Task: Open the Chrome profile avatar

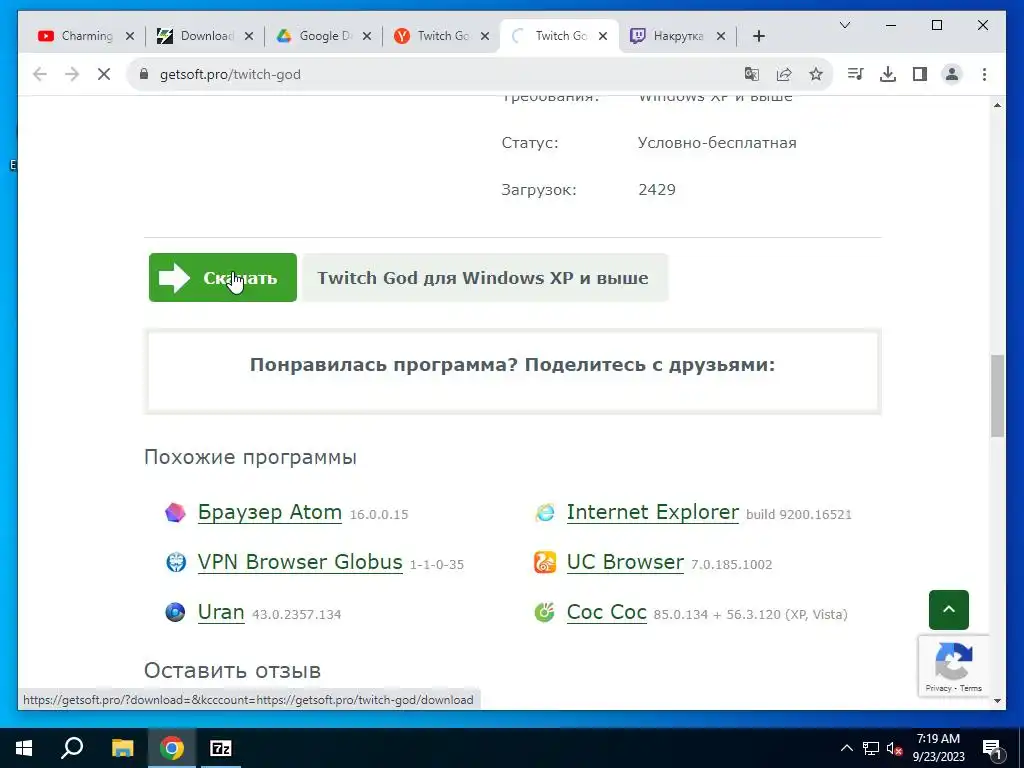Action: click(x=952, y=74)
